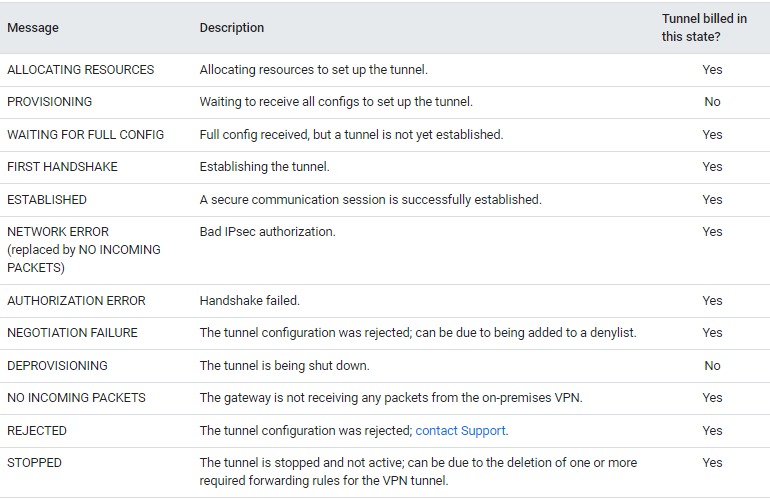Click the Handshake failed description text
This screenshot has width=770, height=500.
click(249, 301)
